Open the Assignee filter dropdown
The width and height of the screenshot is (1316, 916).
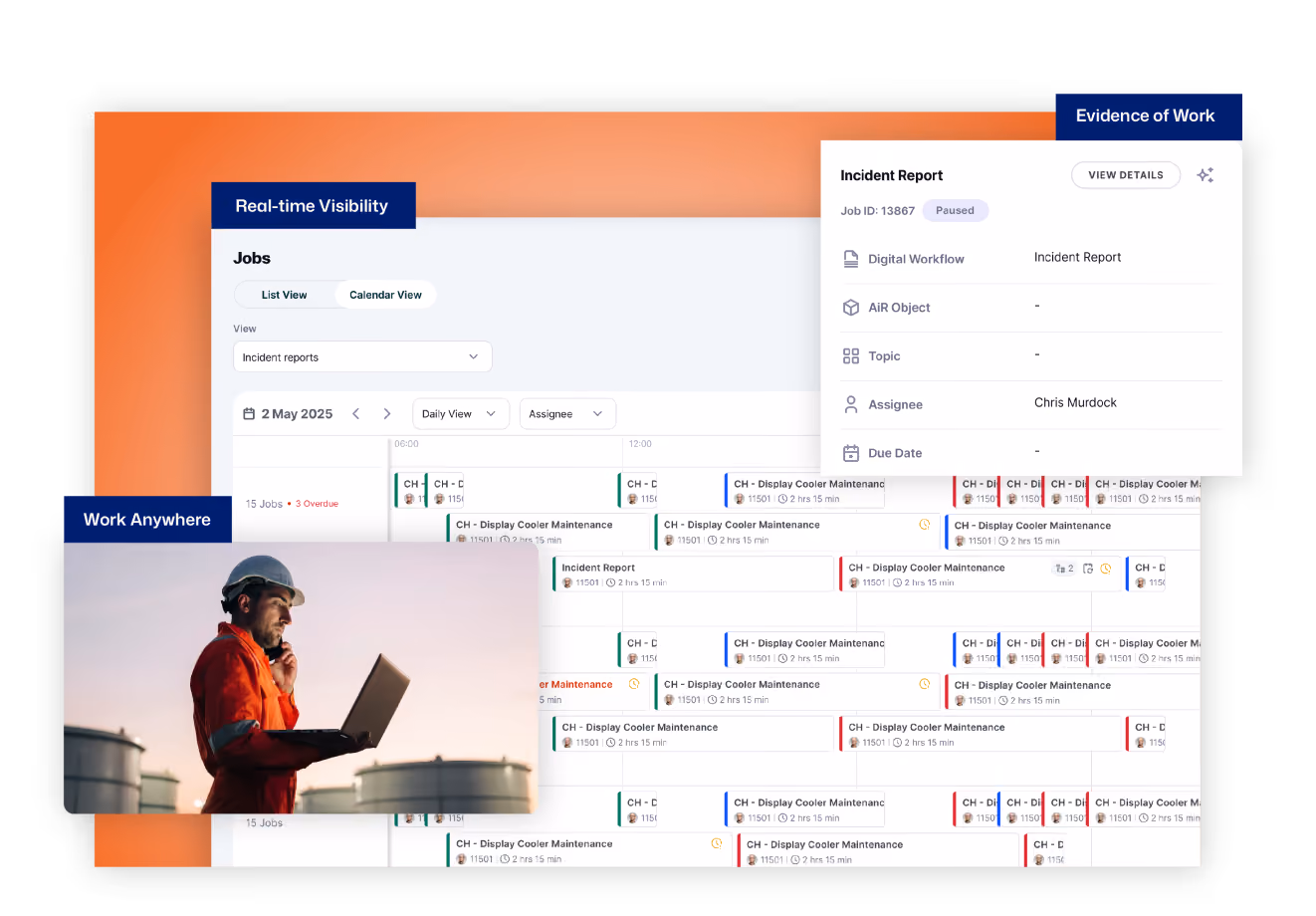tap(567, 414)
